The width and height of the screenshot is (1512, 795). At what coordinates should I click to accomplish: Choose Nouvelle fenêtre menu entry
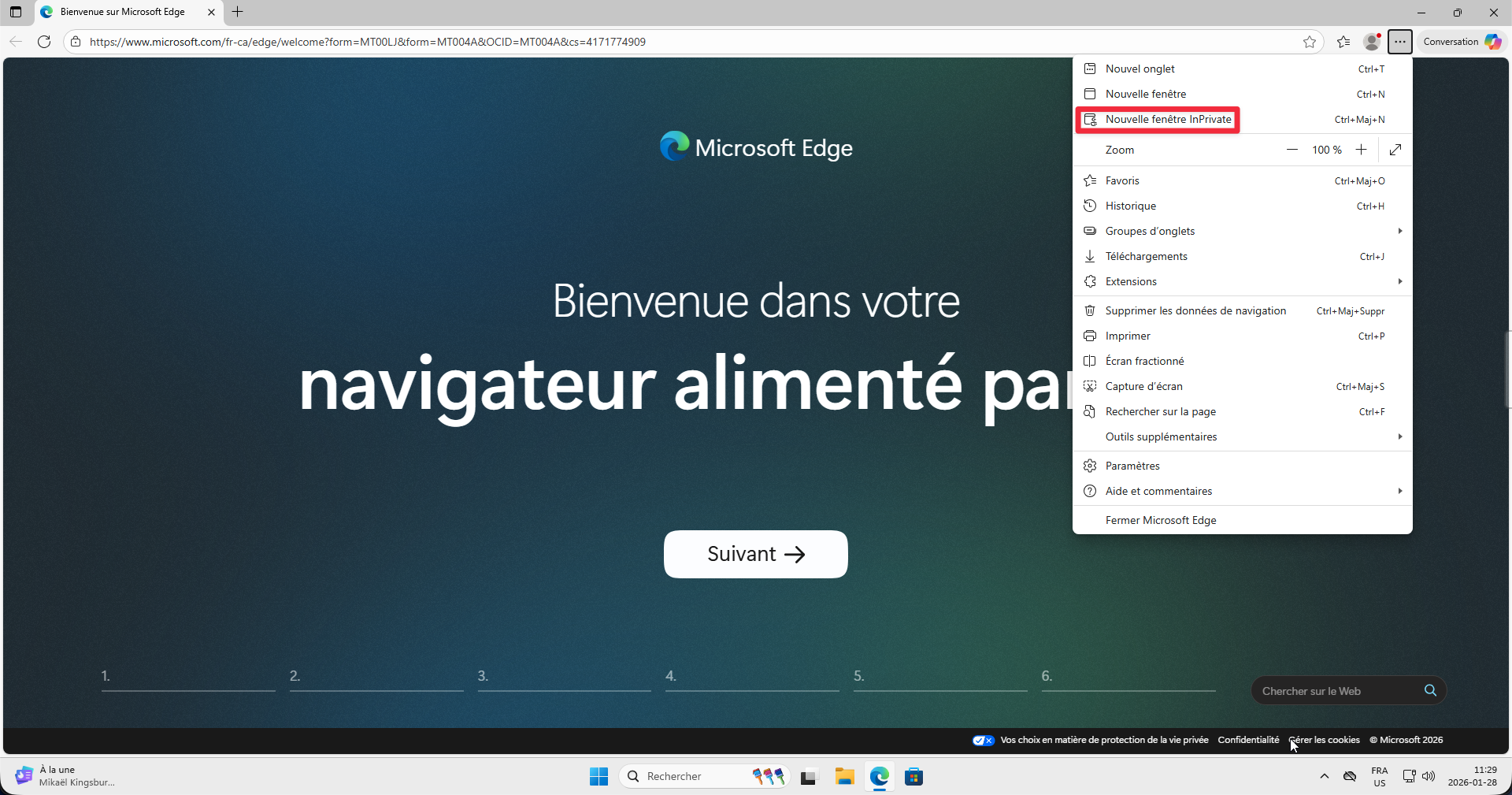(1243, 95)
